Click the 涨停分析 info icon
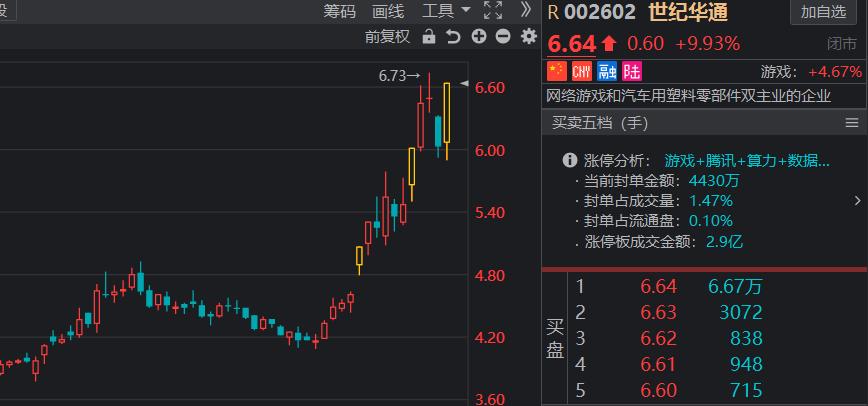 pos(570,161)
